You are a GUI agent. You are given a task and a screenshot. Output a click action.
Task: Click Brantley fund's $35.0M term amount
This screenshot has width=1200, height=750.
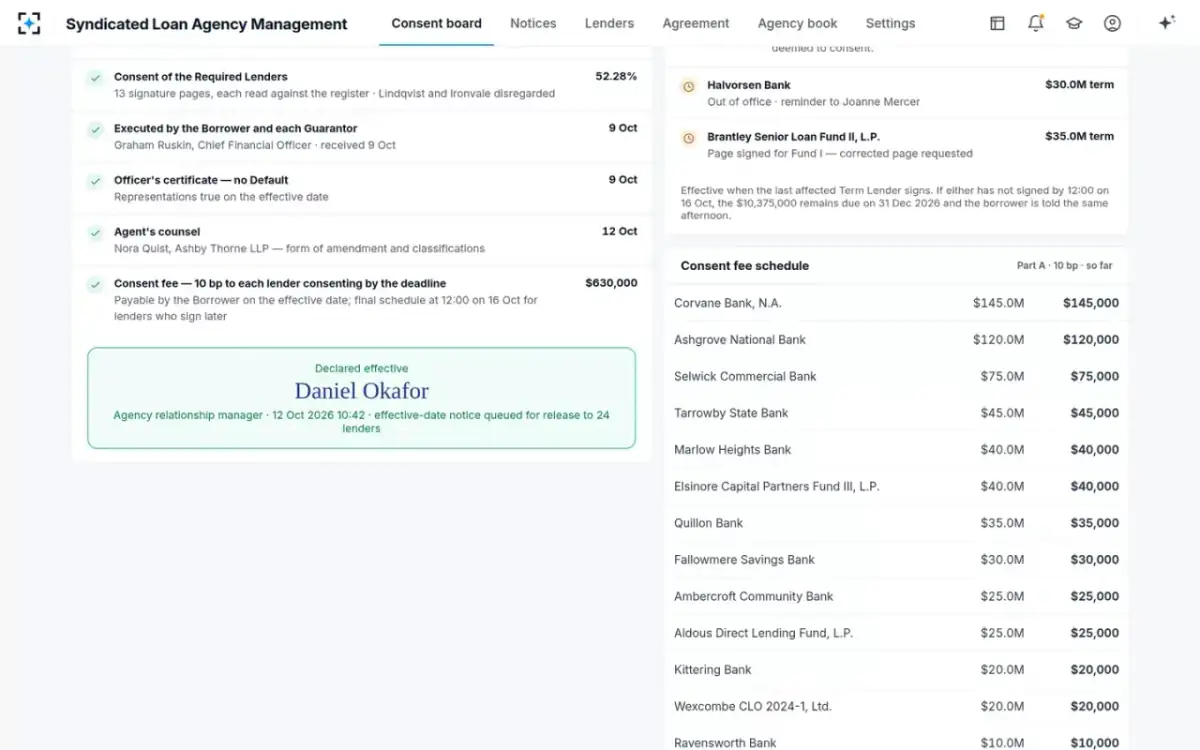pyautogui.click(x=1079, y=136)
